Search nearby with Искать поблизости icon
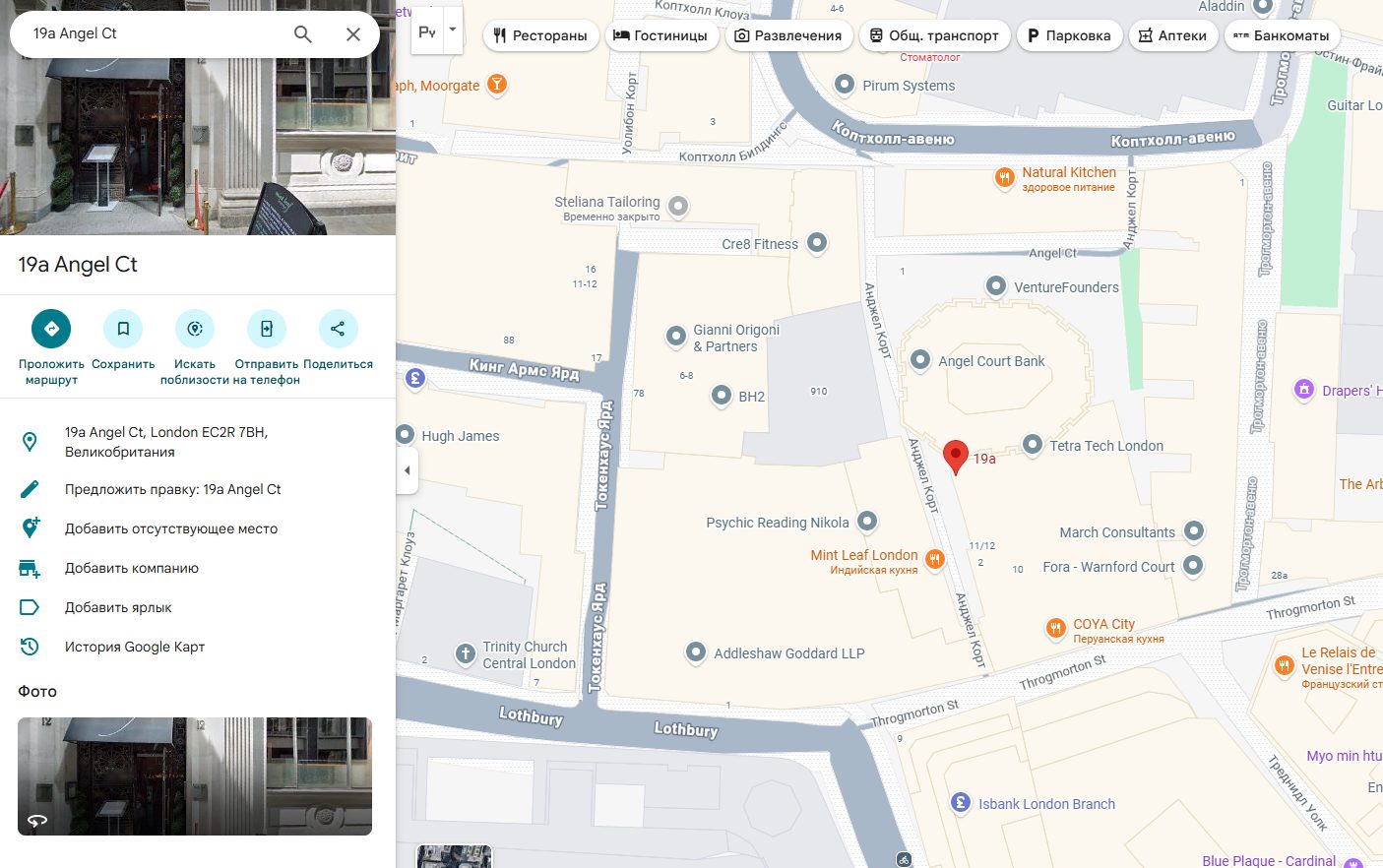 [195, 329]
